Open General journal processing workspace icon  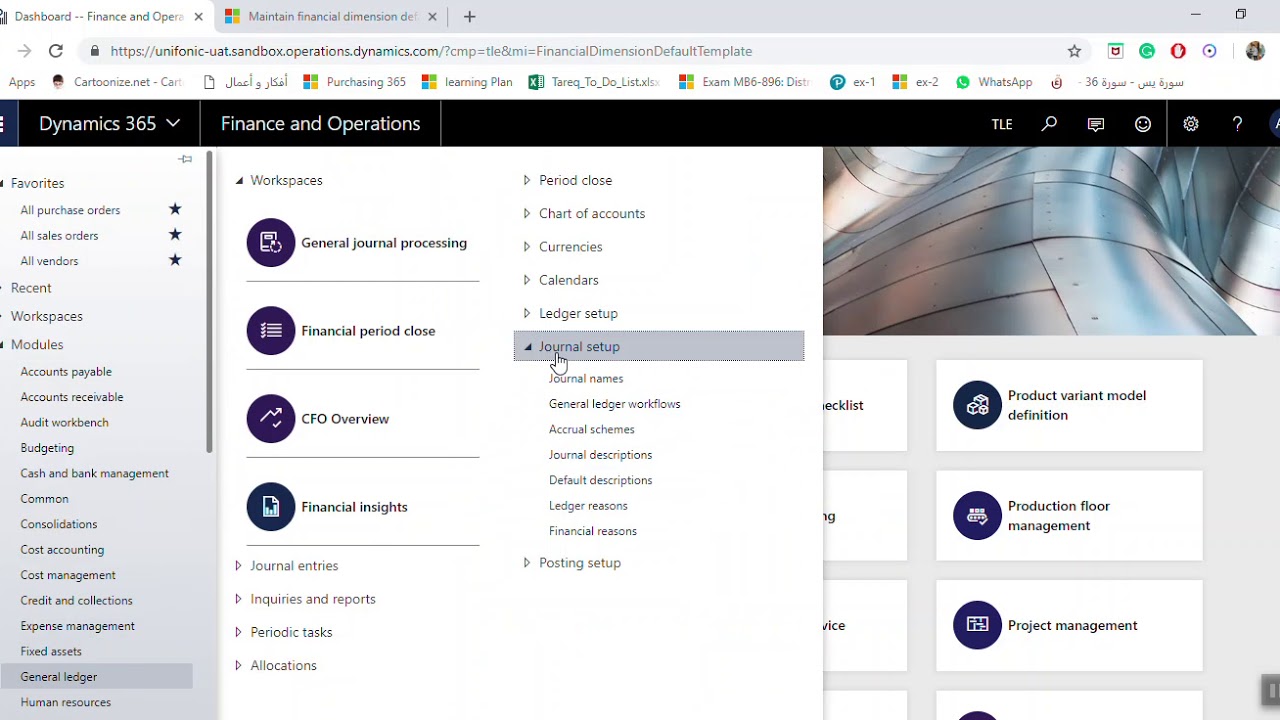271,243
